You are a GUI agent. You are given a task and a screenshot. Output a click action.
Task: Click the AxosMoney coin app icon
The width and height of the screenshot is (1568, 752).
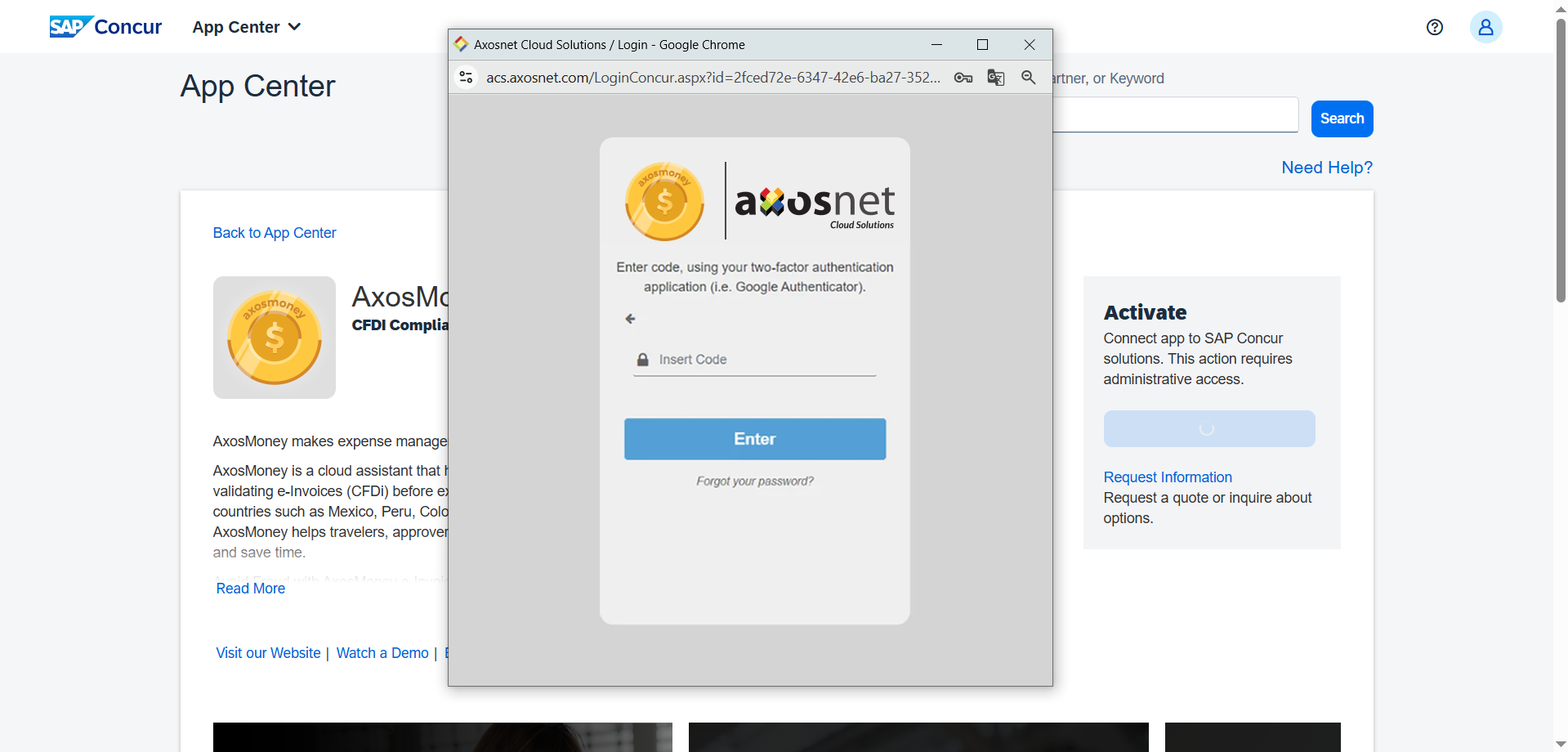tap(275, 338)
